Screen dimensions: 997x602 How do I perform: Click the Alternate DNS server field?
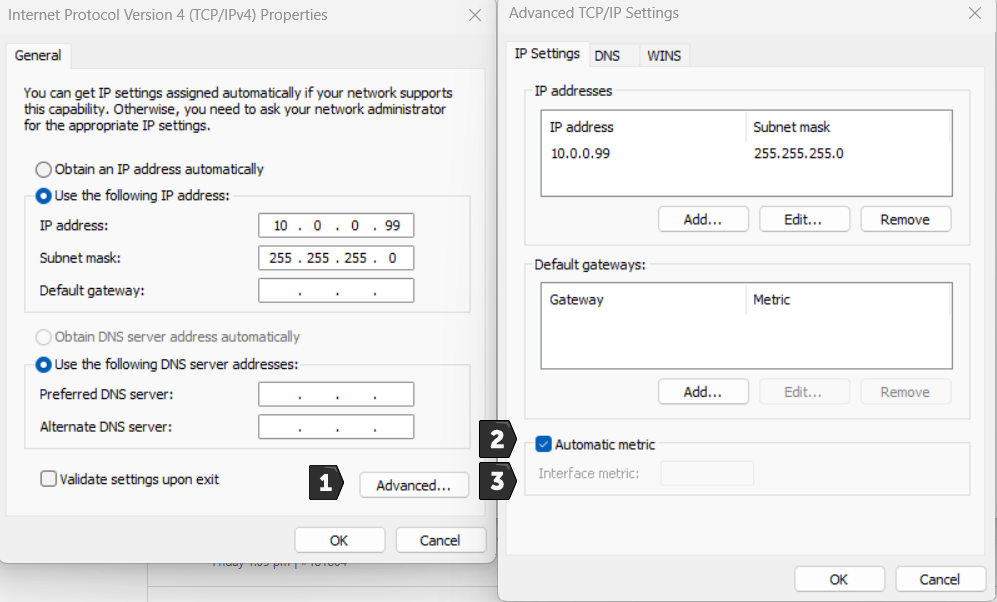(336, 427)
